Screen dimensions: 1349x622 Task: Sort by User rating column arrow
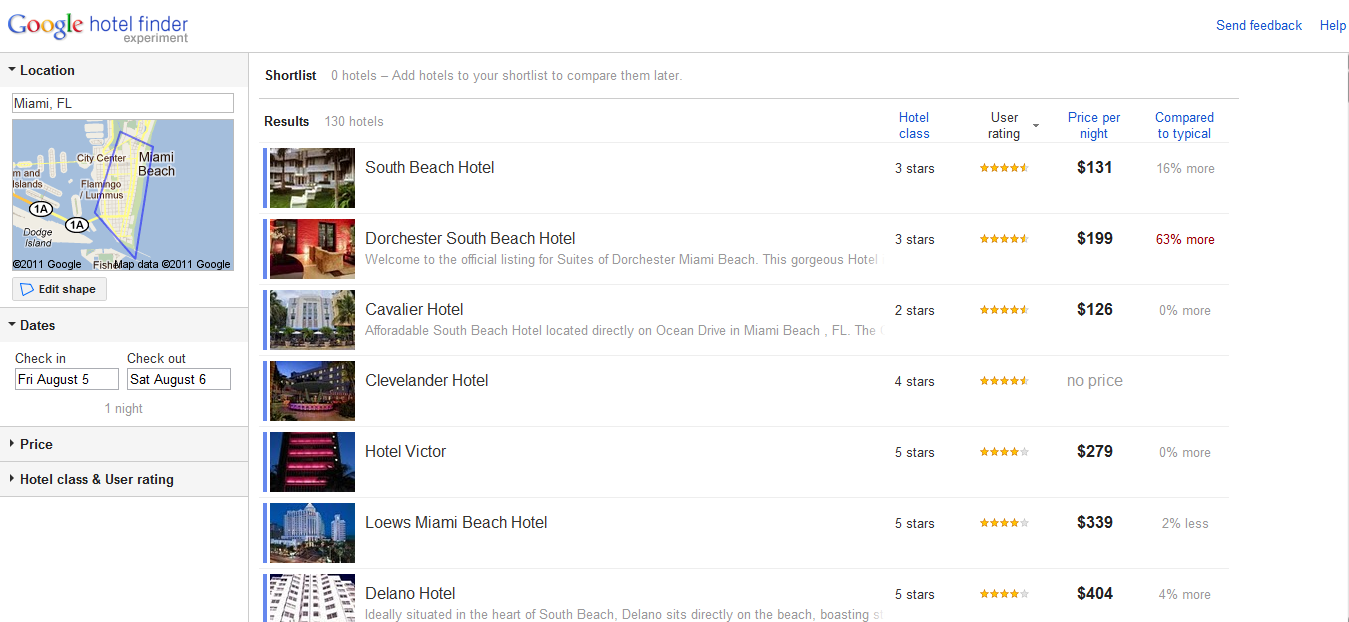1036,125
